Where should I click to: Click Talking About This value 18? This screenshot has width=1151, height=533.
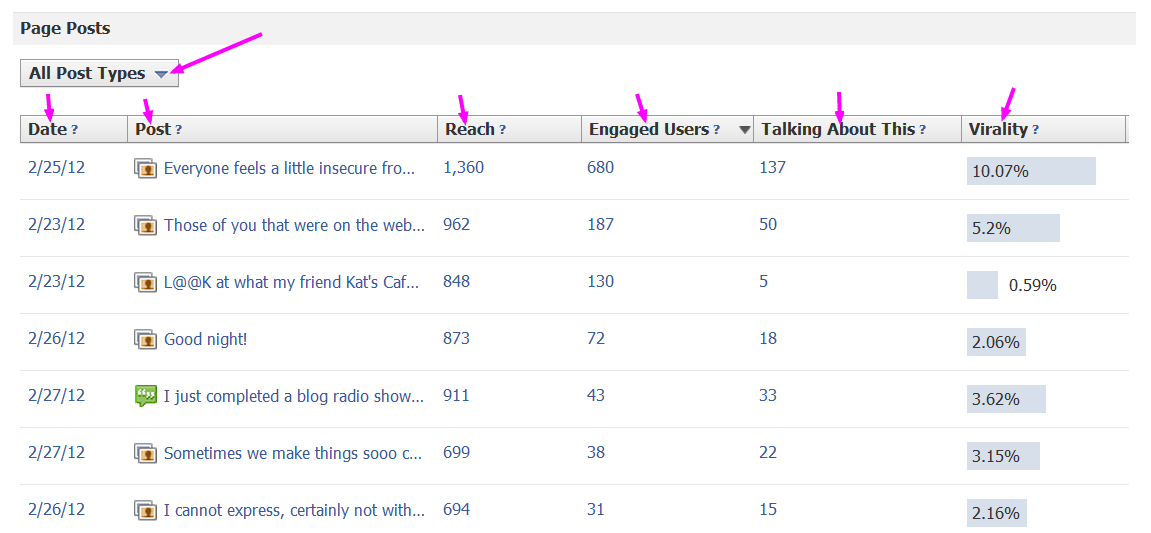(769, 338)
